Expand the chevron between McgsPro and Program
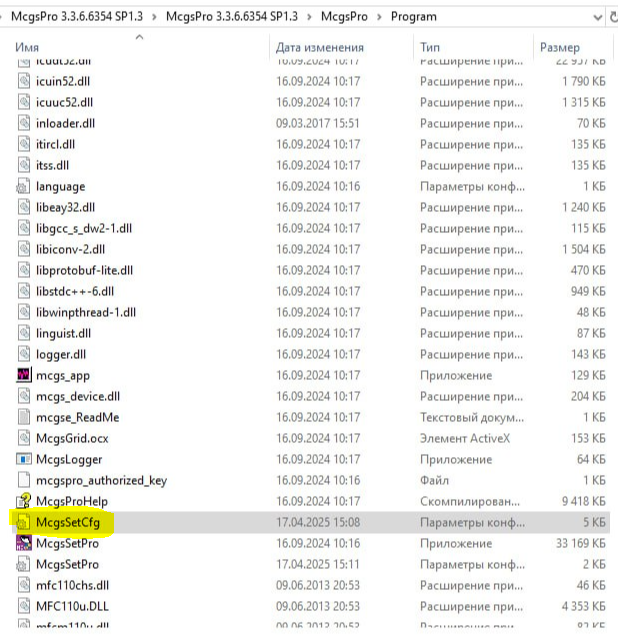Image resolution: width=618 pixels, height=637 pixels. pos(379,17)
